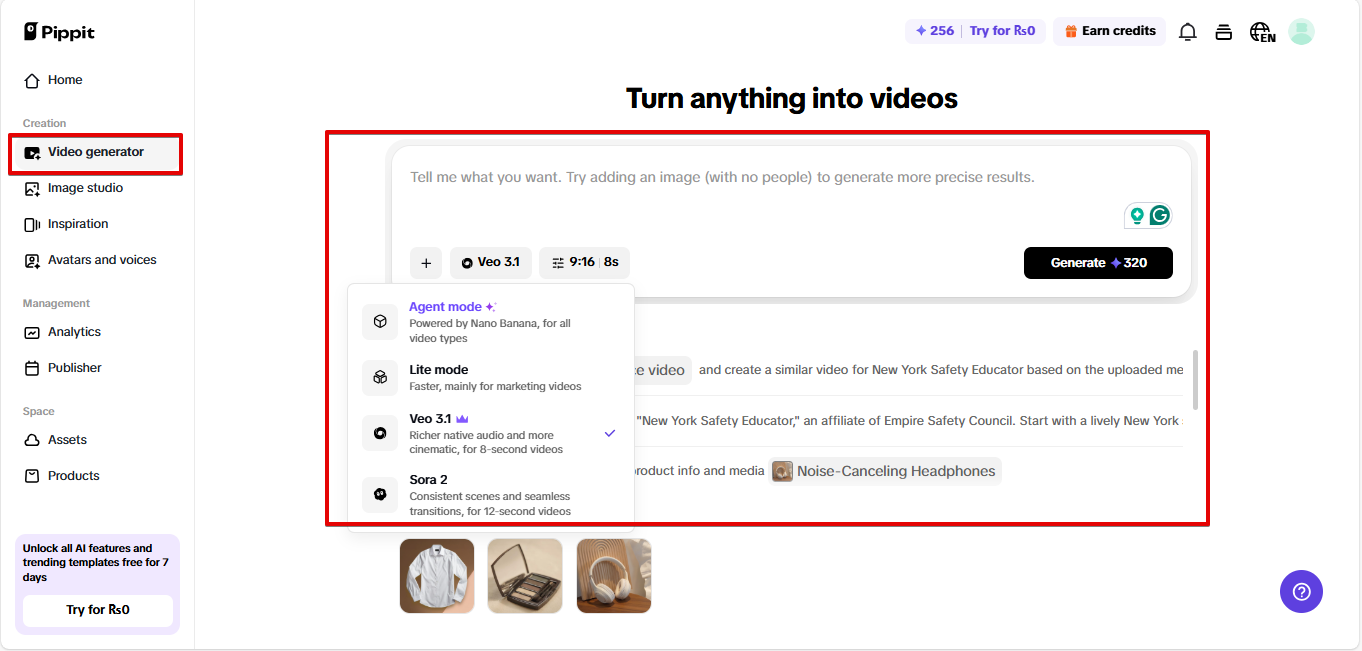Screen dimensions: 1362x651
Task: Click the top bar Try for Rs0 link
Action: pos(1002,31)
